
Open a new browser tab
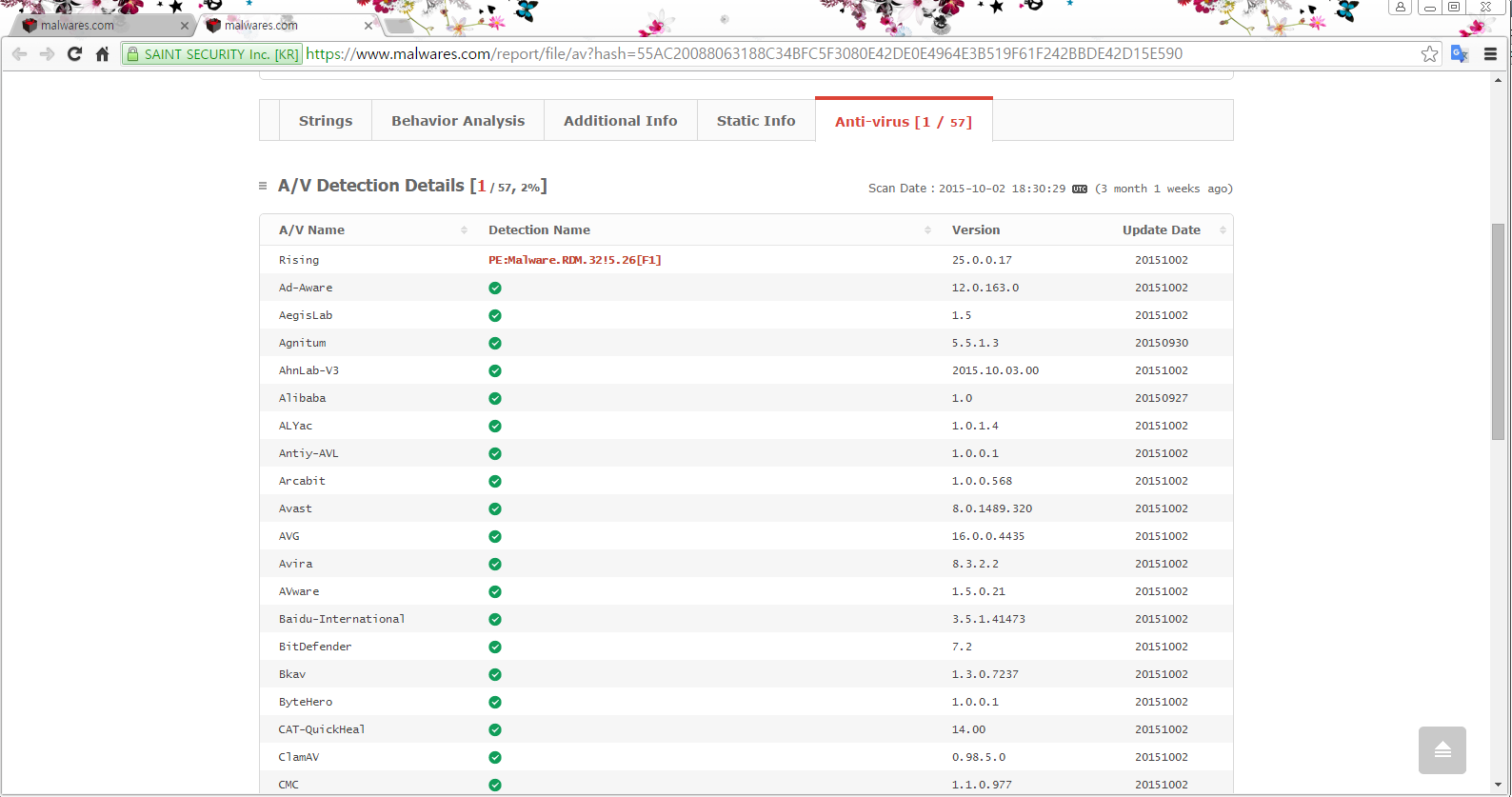tap(399, 26)
